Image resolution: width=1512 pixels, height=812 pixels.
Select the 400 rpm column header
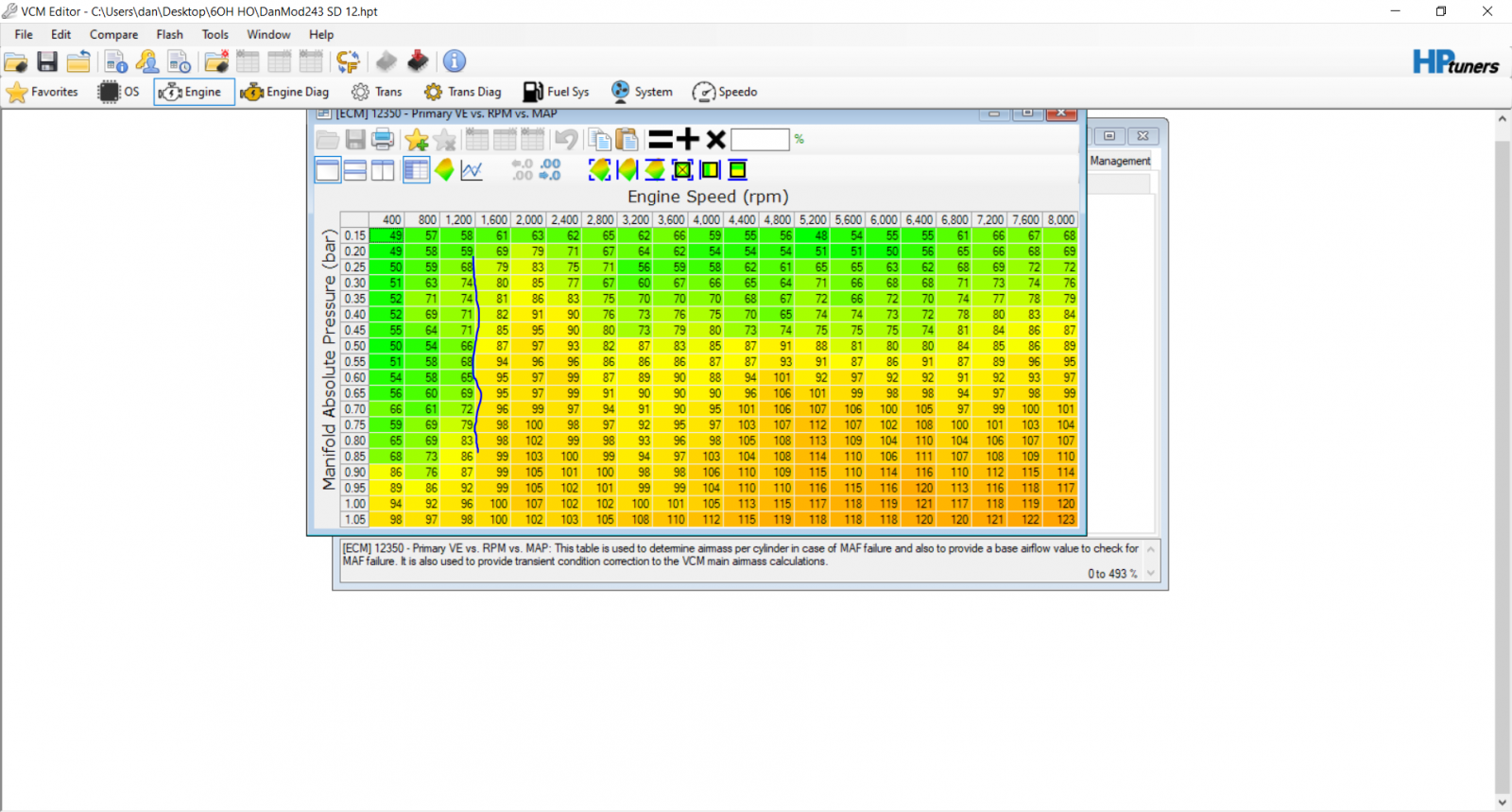click(387, 219)
